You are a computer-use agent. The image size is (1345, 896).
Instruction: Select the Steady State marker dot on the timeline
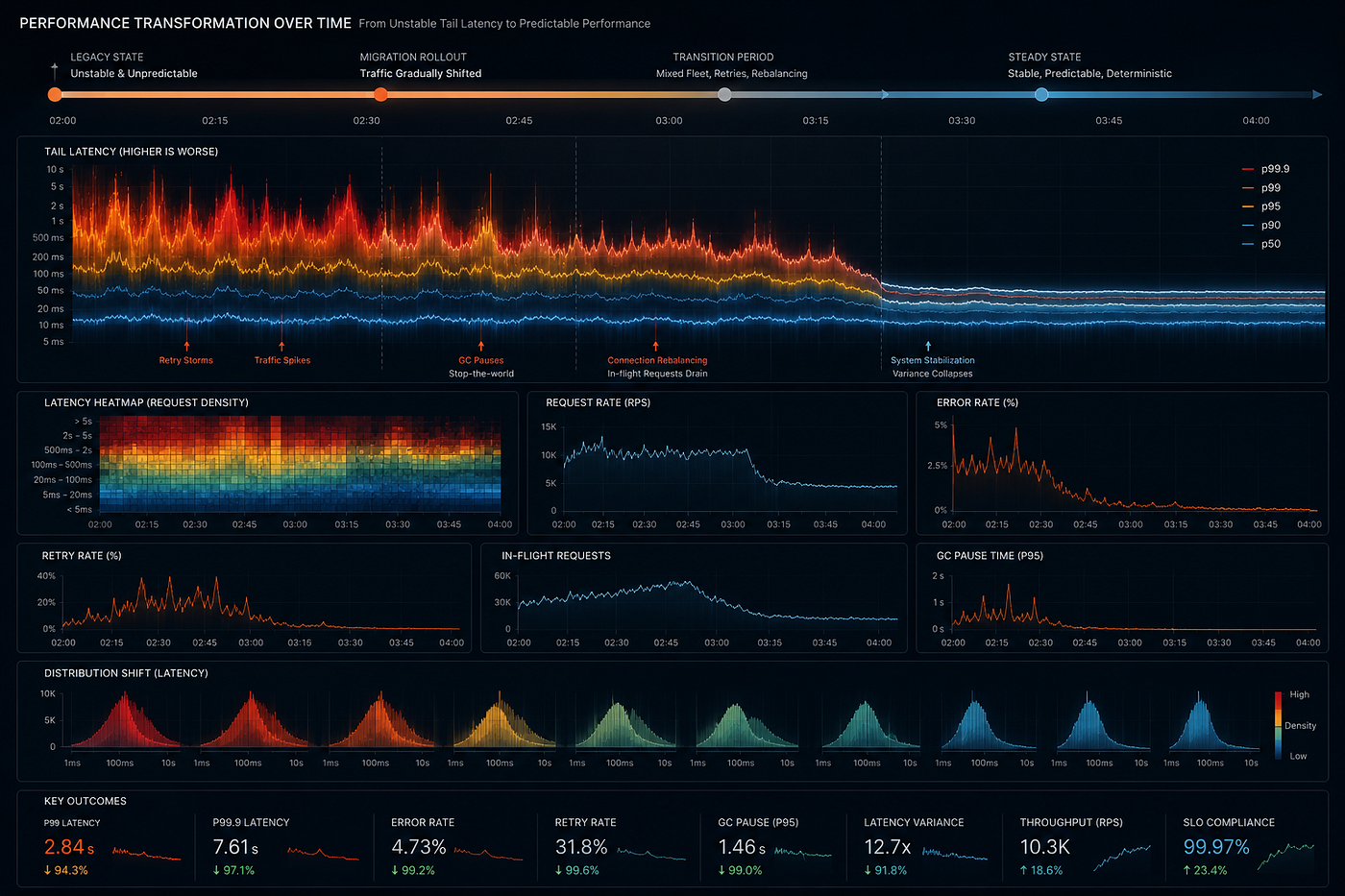click(x=1041, y=94)
